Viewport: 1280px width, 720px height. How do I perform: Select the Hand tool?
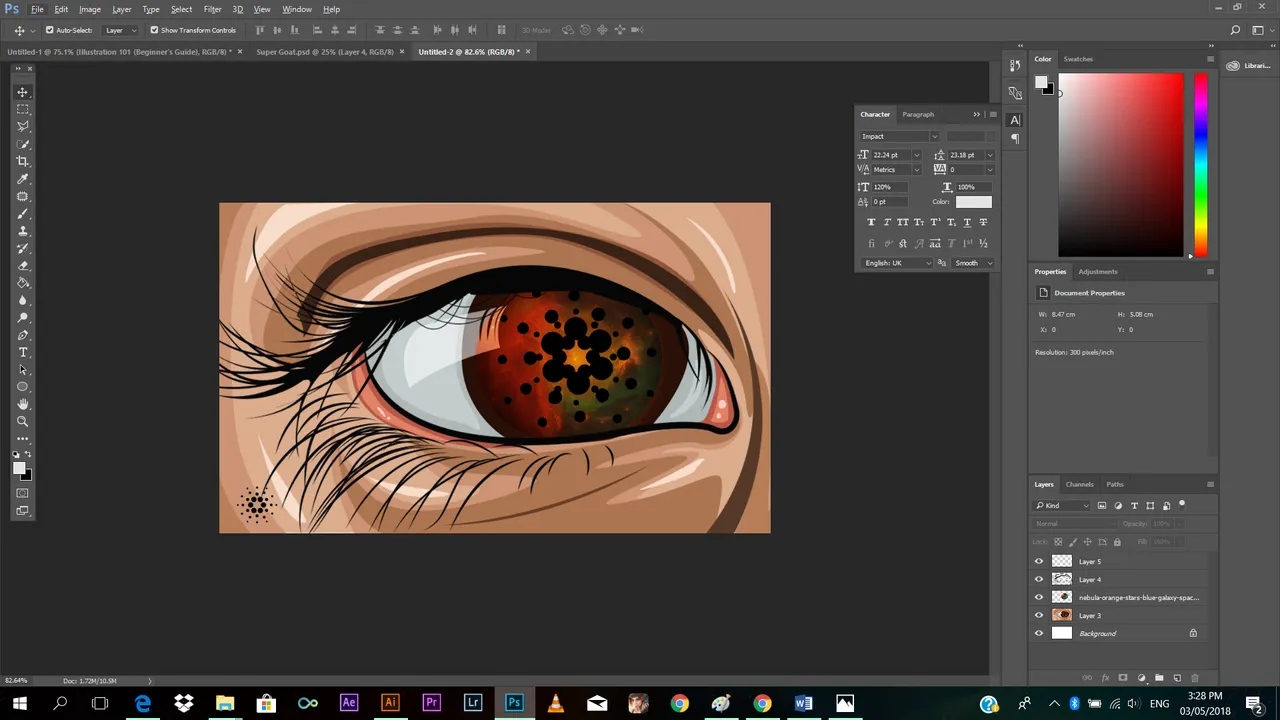[22, 404]
